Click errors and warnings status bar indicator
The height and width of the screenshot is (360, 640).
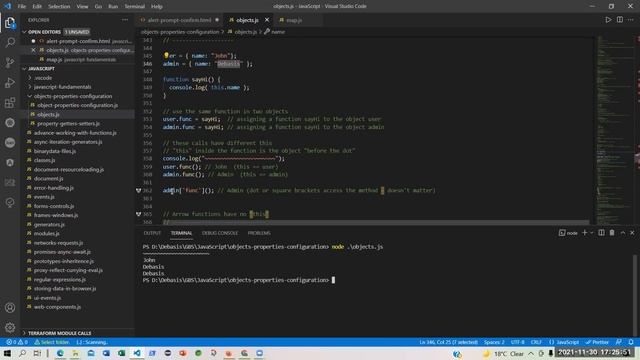(x=17, y=342)
